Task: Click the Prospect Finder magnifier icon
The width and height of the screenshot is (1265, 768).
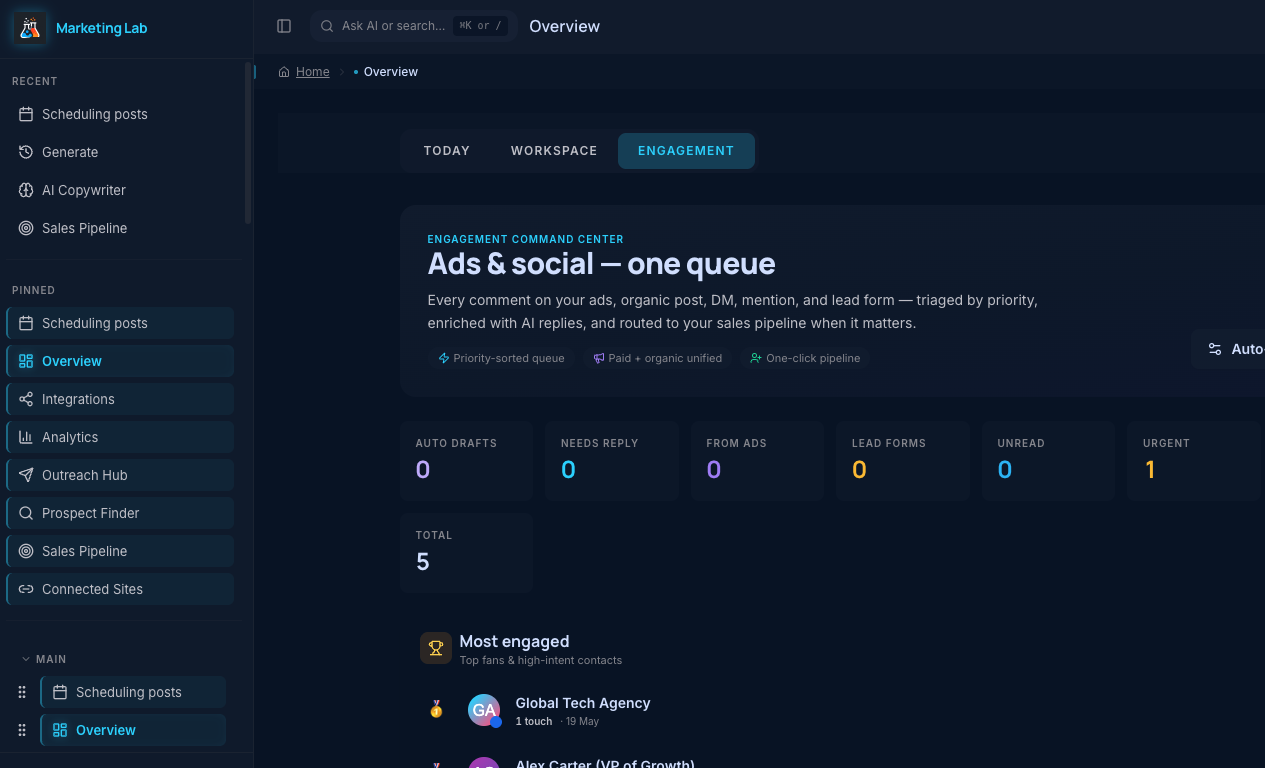Action: tap(26, 513)
